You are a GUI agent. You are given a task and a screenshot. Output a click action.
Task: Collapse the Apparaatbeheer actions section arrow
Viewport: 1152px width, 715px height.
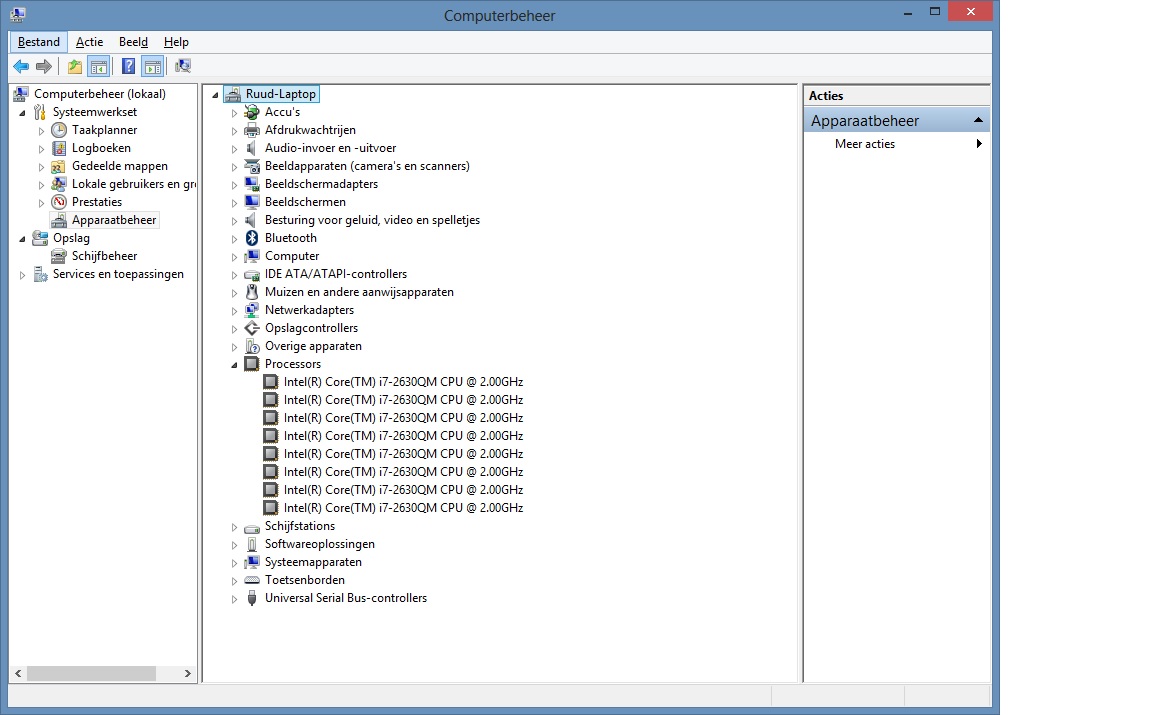click(x=978, y=120)
